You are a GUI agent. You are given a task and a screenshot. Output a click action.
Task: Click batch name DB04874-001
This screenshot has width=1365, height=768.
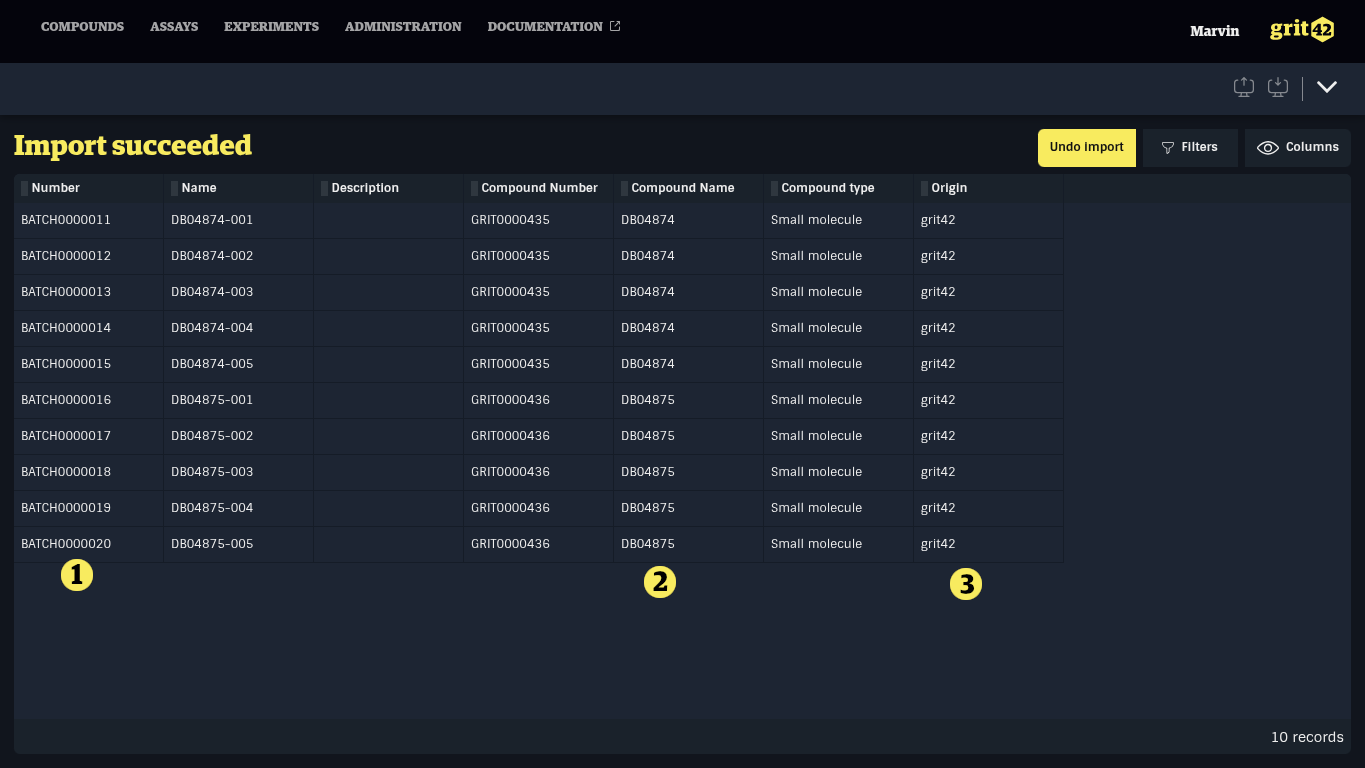click(x=212, y=220)
